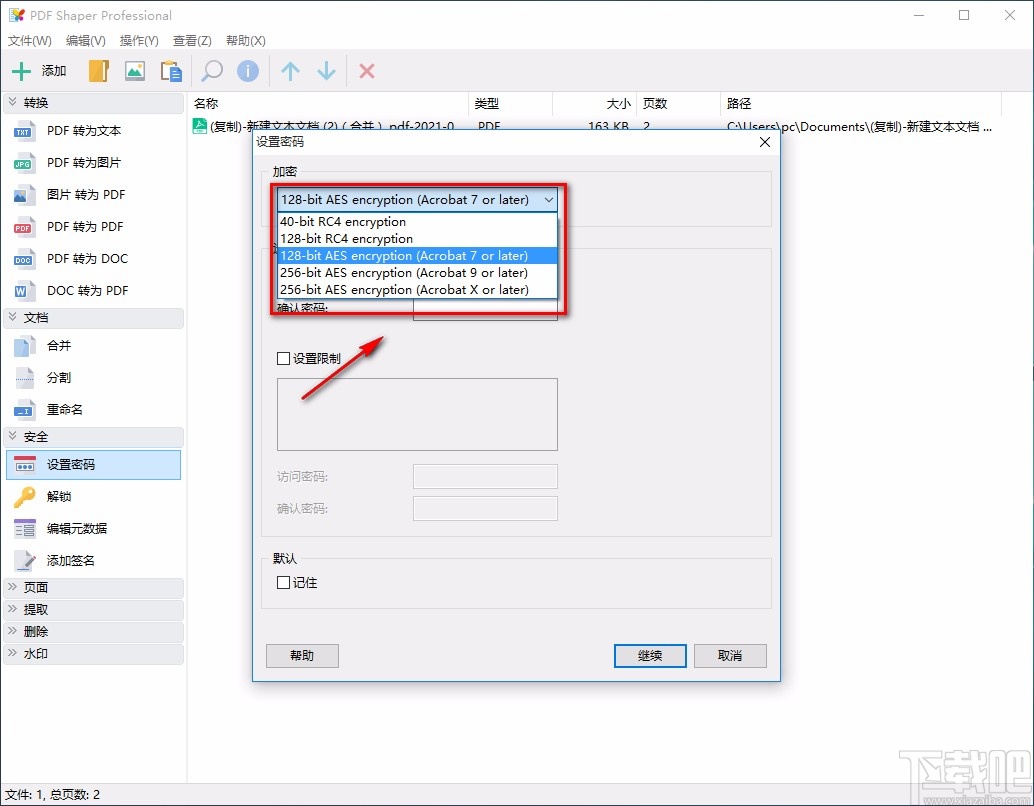Image resolution: width=1034 pixels, height=806 pixels.
Task: Choose 128-bit AES encryption (Acrobat 7) list option
Action: click(417, 256)
